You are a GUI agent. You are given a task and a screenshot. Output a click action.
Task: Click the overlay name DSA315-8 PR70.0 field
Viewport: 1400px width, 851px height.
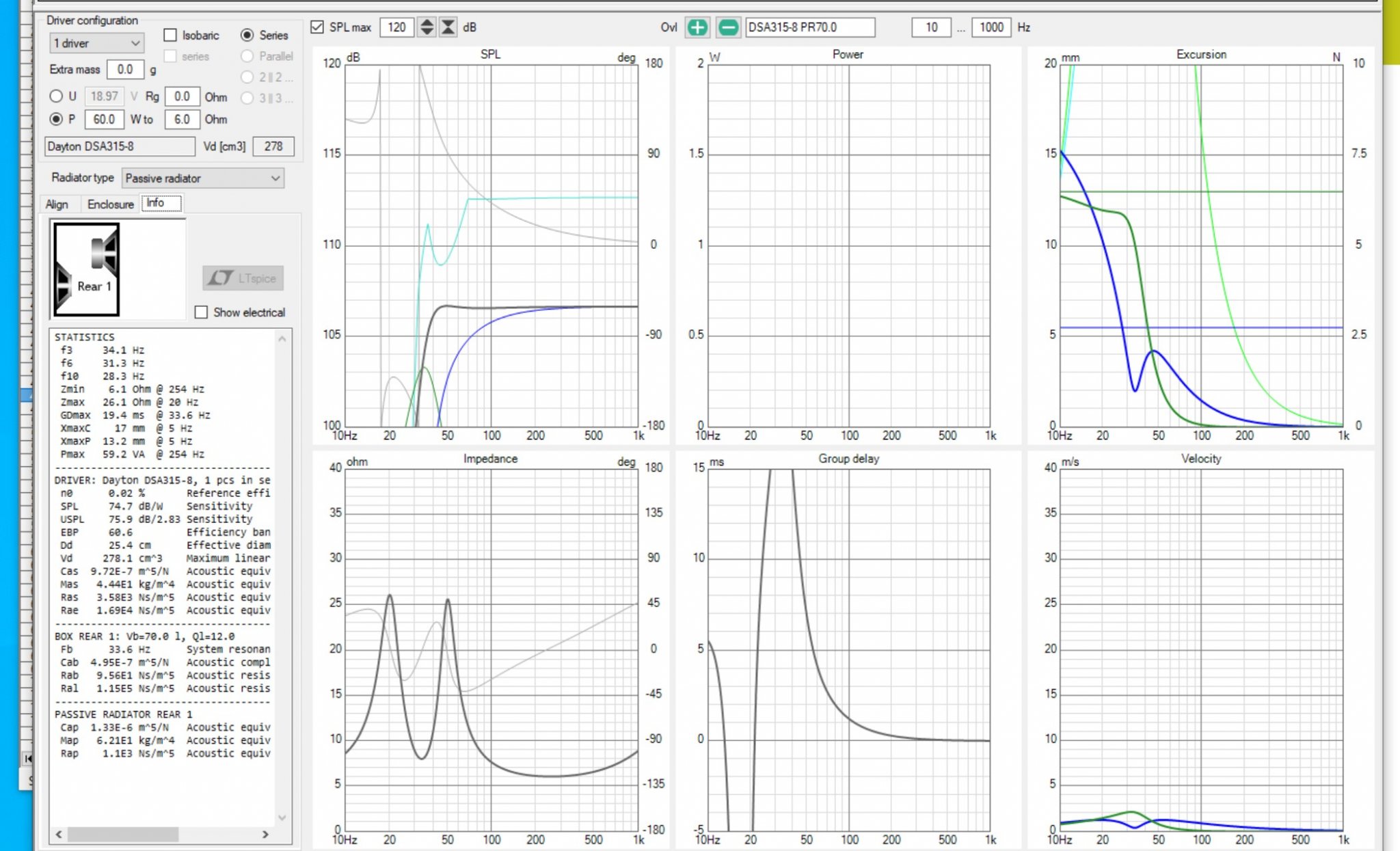(810, 27)
